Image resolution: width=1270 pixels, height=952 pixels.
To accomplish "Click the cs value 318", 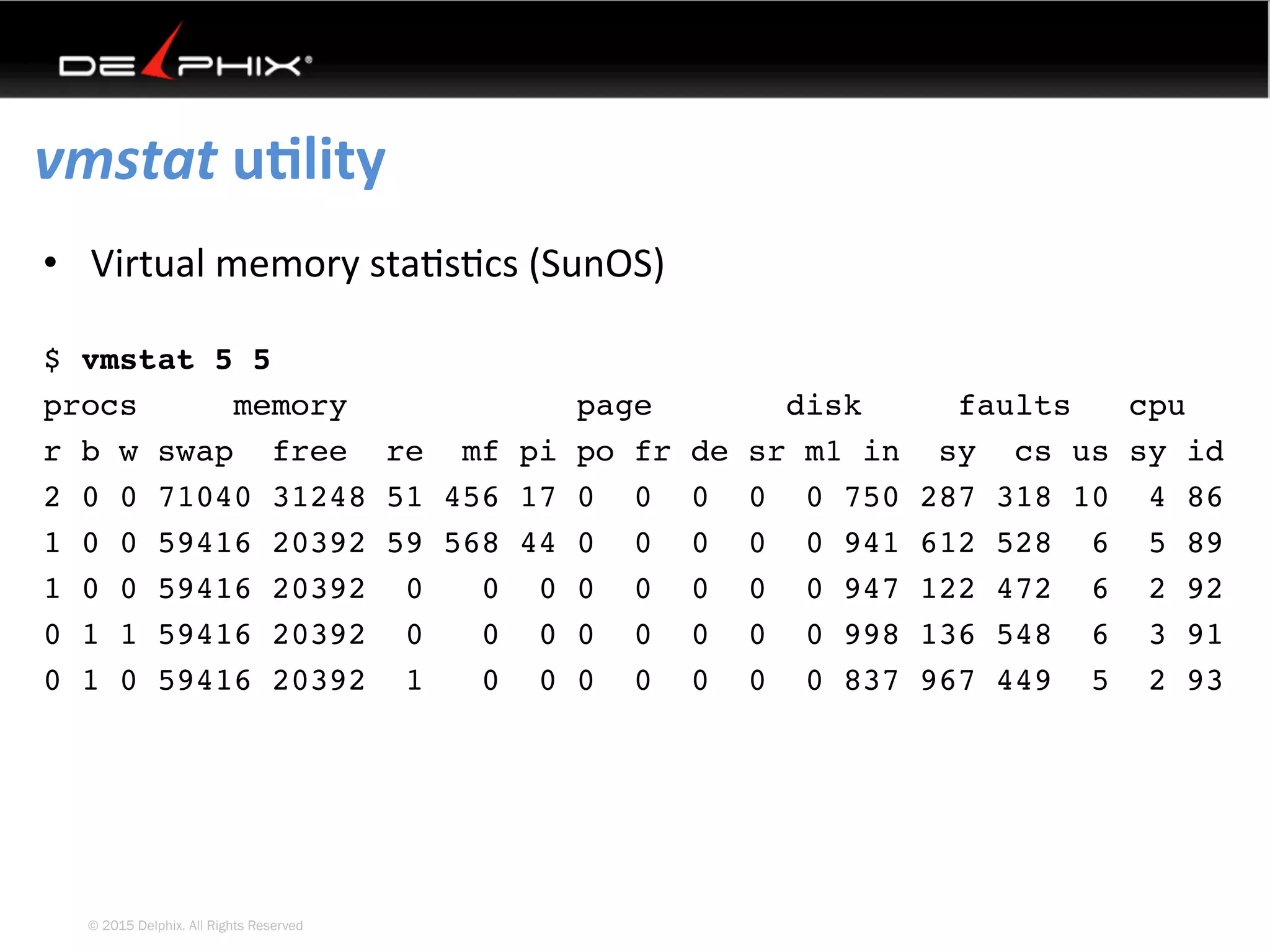I will click(1024, 497).
